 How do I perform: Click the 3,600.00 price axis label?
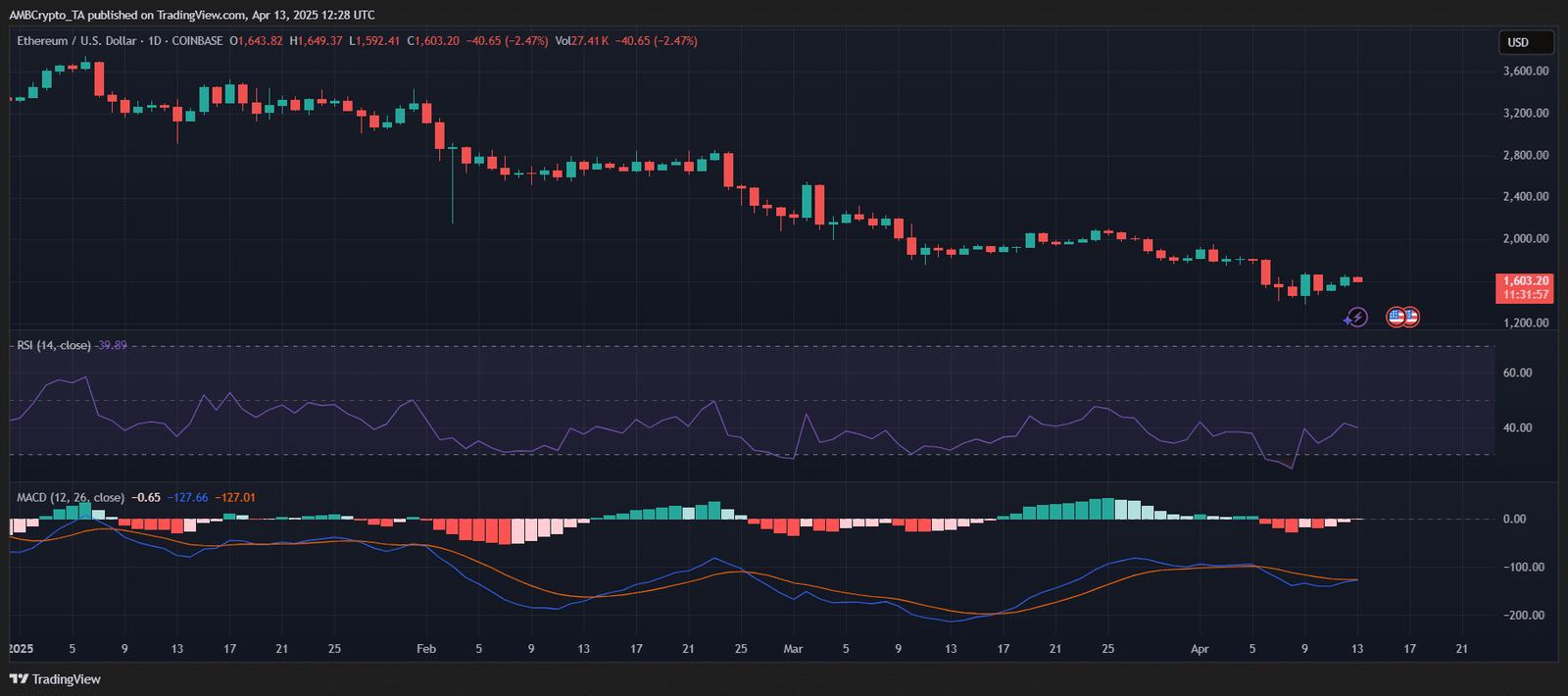point(1526,72)
